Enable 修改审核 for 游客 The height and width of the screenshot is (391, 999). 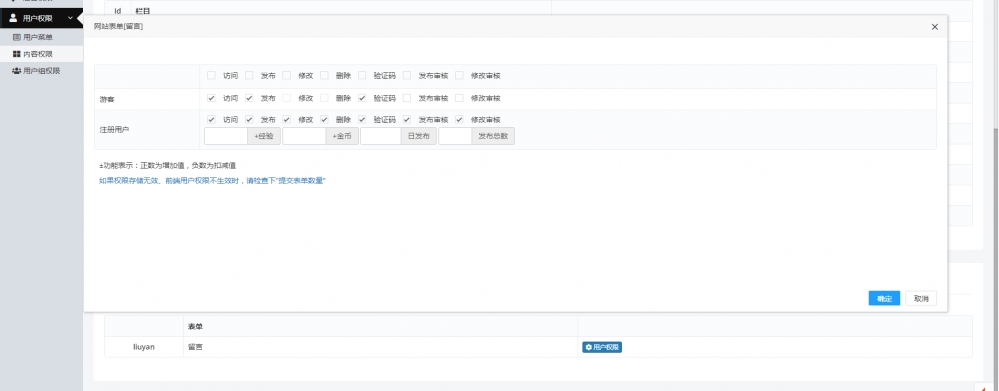459,99
